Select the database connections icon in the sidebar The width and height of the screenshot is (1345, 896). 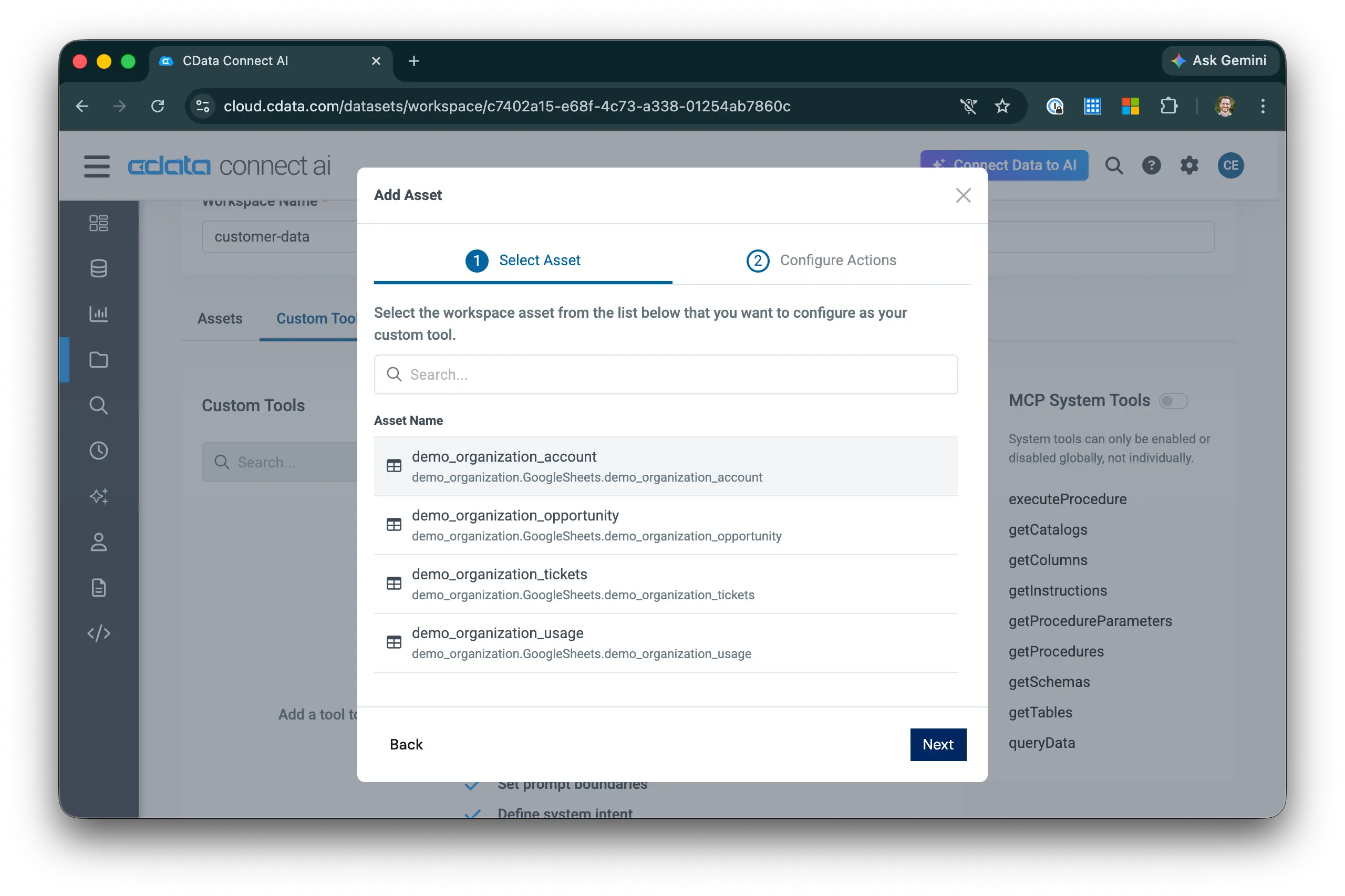tap(99, 268)
